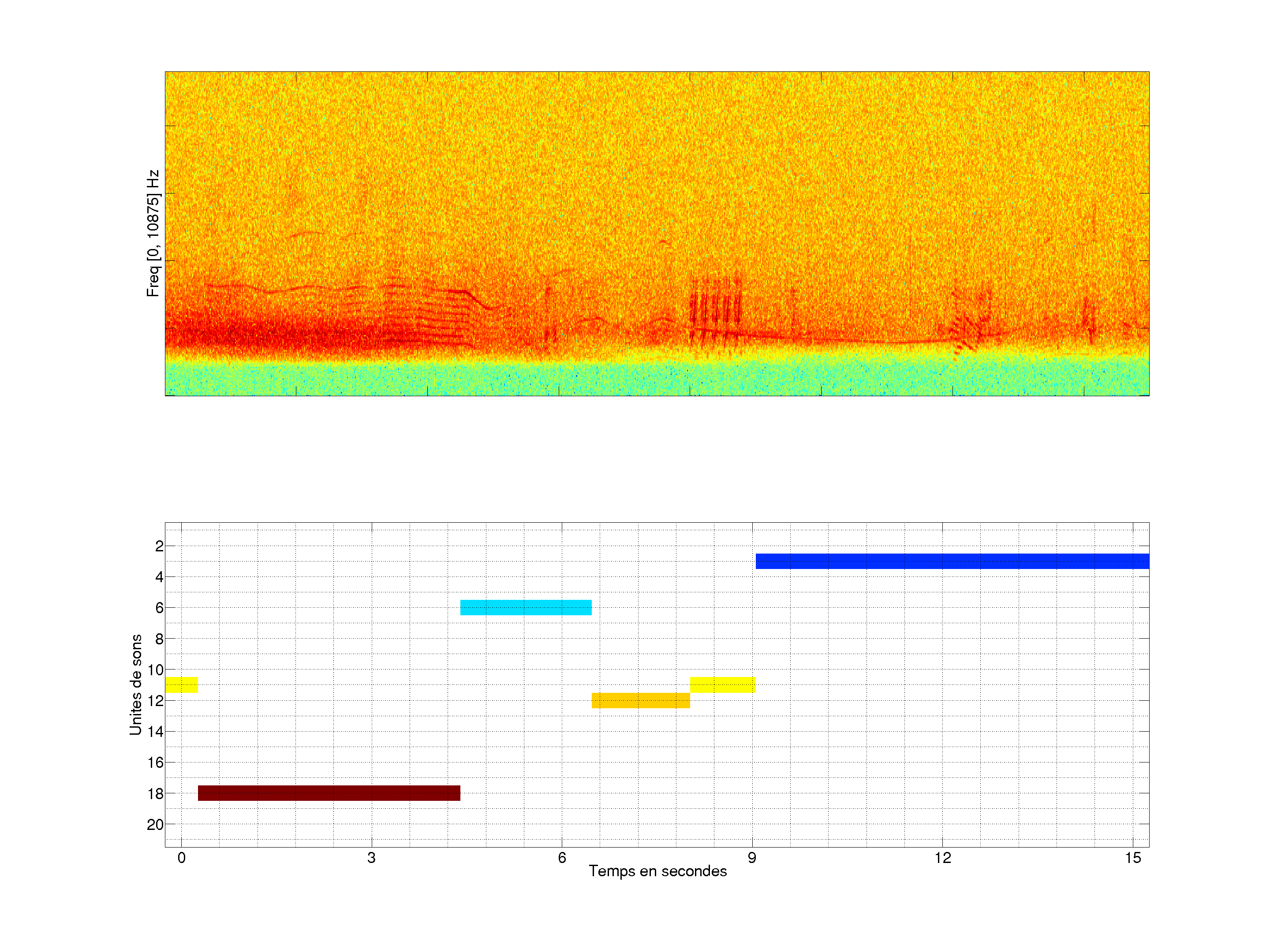Click the cyan bar at unit 6
1270x952 pixels.
(x=526, y=607)
